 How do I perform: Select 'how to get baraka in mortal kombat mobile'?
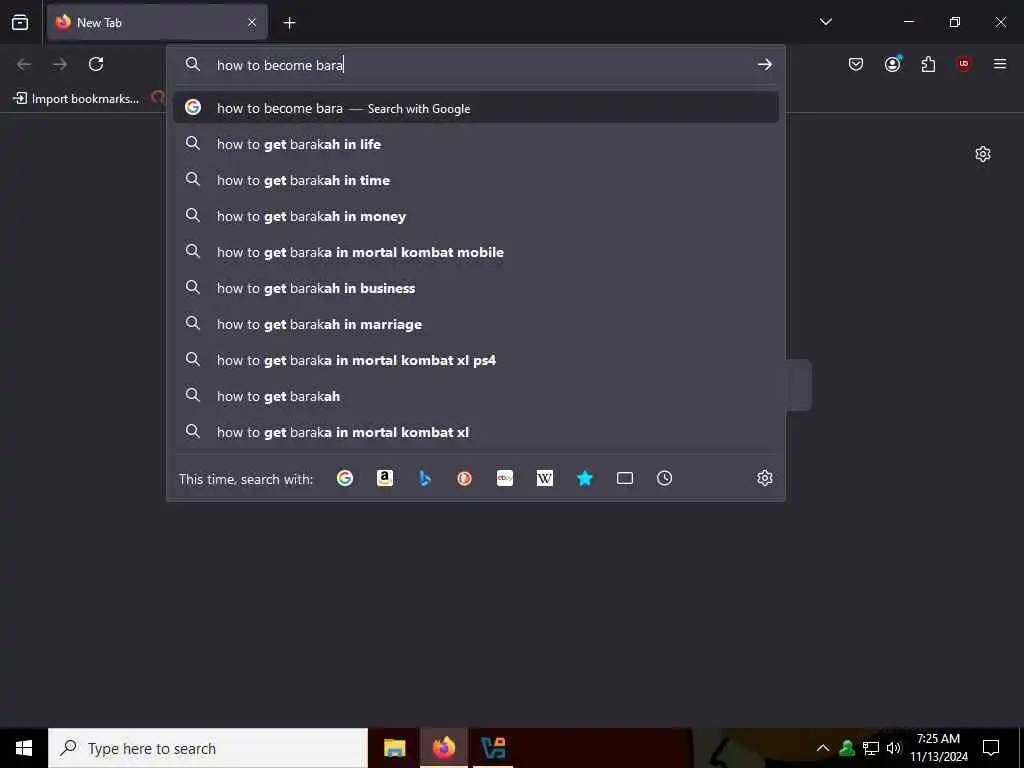[x=476, y=251]
